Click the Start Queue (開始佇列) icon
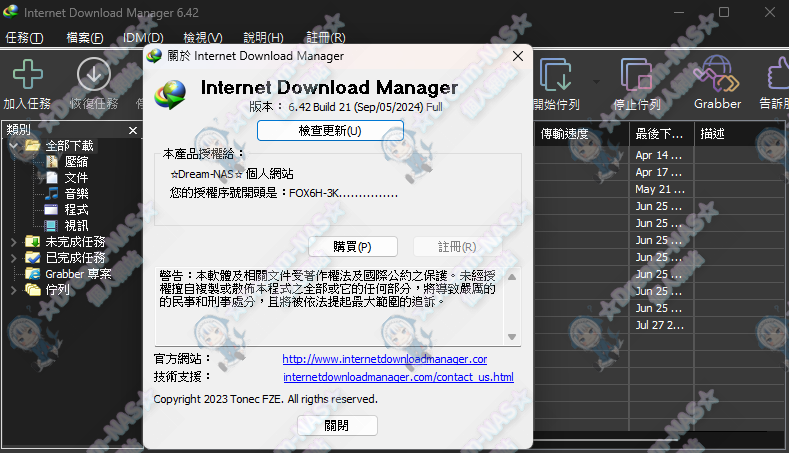 coord(556,74)
